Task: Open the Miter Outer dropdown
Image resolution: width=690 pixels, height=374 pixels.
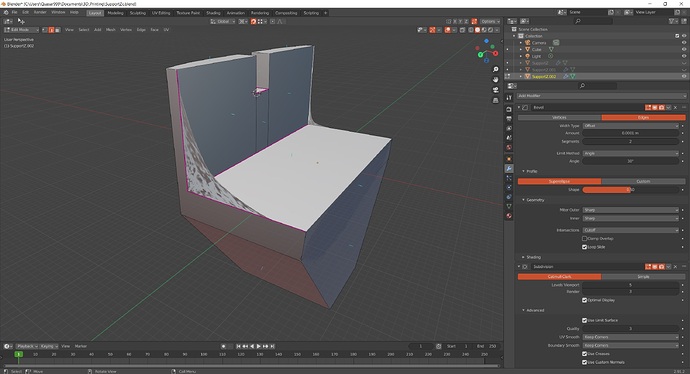Action: pos(631,210)
